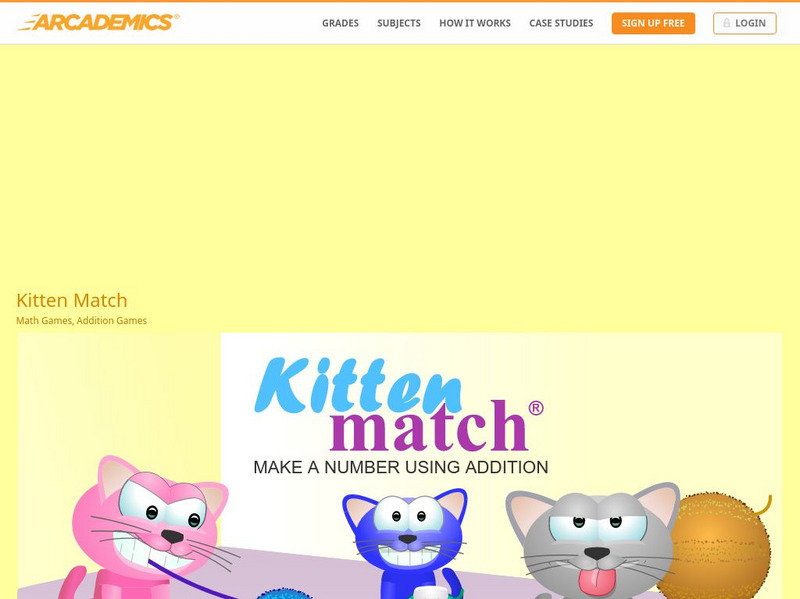Open the Math Games category link
This screenshot has width=800, height=599.
click(x=44, y=320)
